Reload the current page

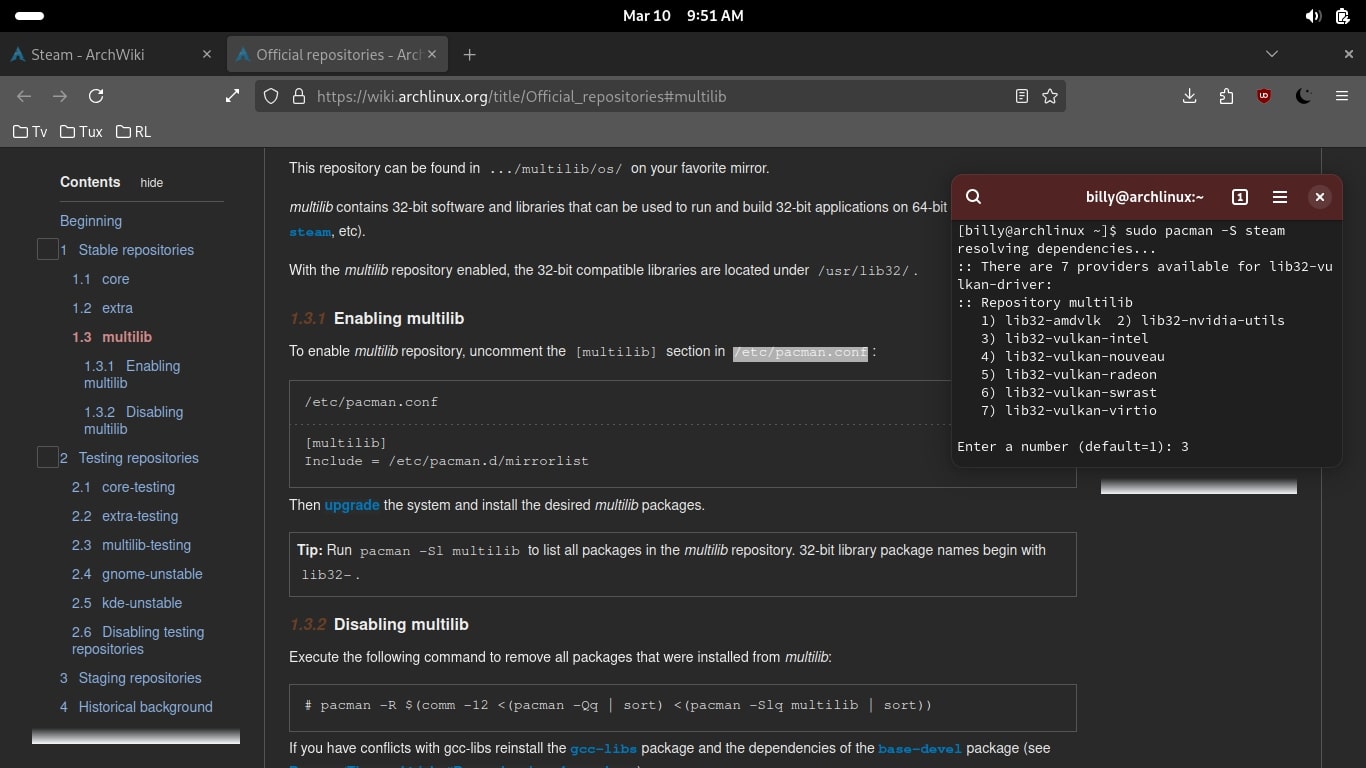[96, 96]
